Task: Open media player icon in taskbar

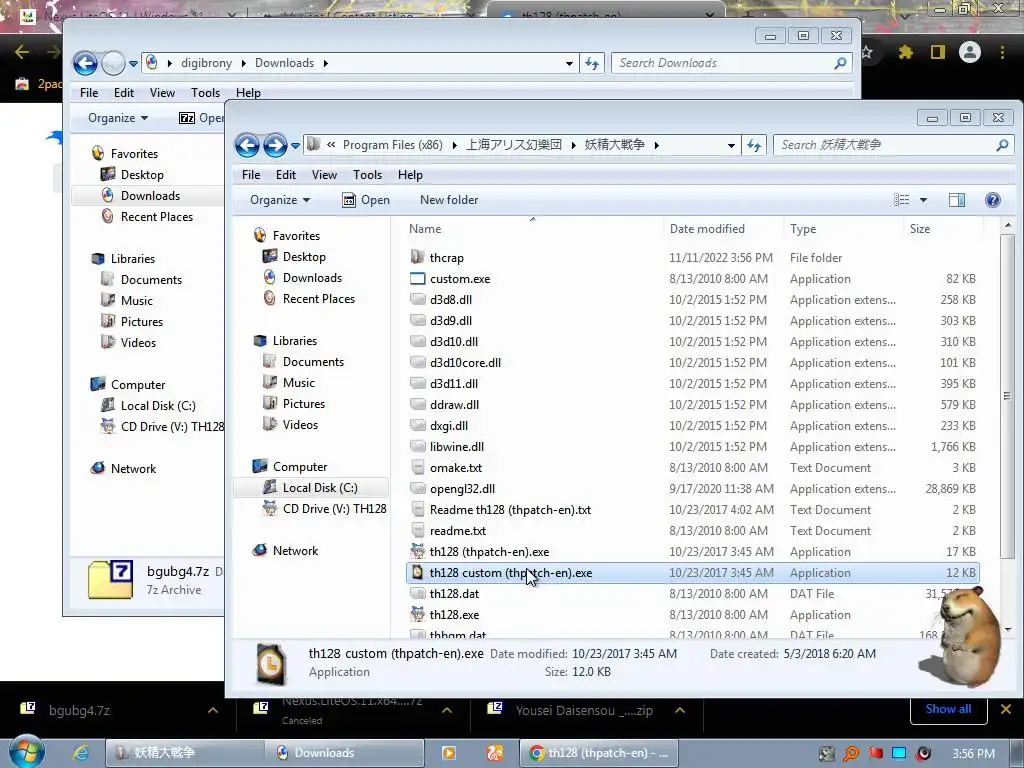Action: [x=449, y=753]
